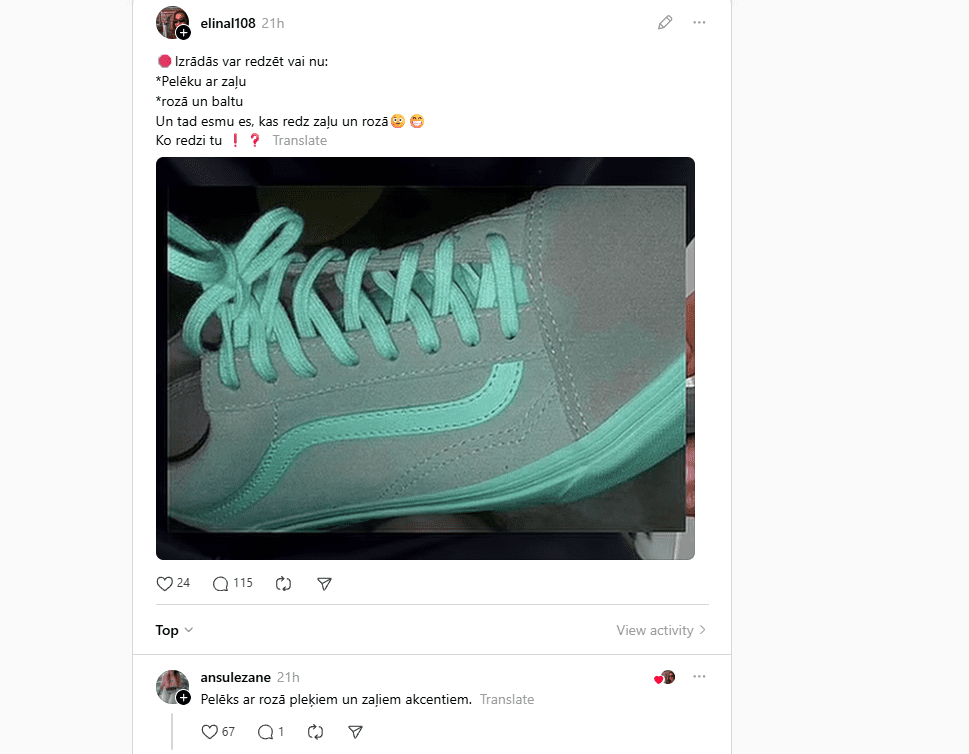Like the ansulezane comment with 67 likes
Viewport: 969px width, 754px height.
click(x=209, y=732)
